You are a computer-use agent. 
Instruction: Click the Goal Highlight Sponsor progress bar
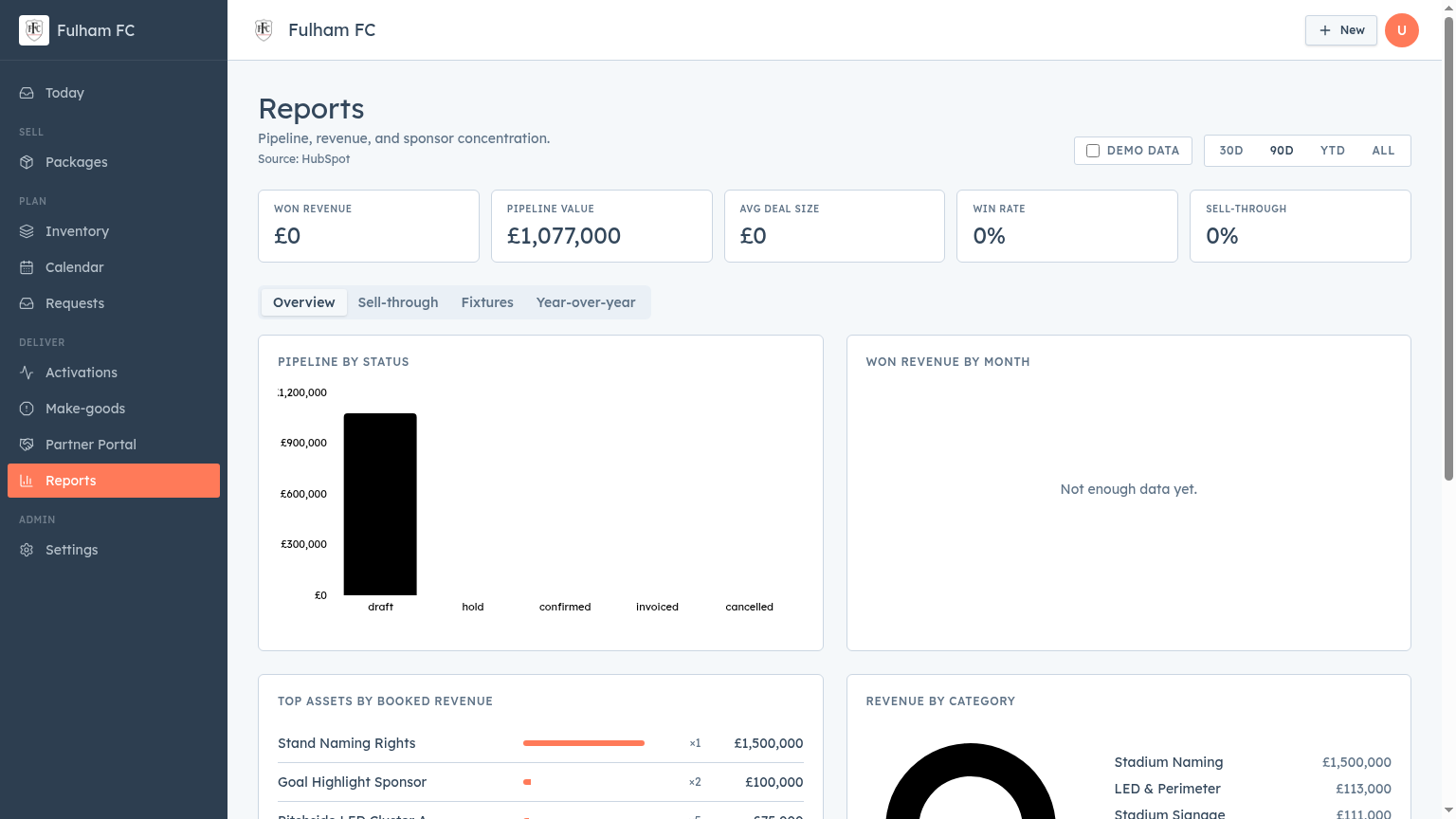tap(527, 782)
